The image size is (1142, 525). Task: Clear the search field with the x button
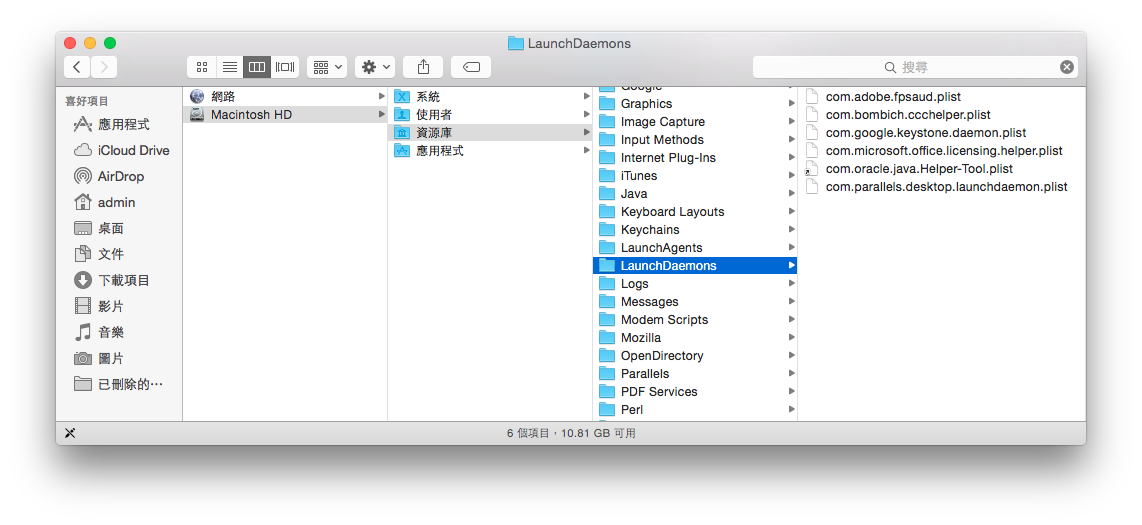1067,67
